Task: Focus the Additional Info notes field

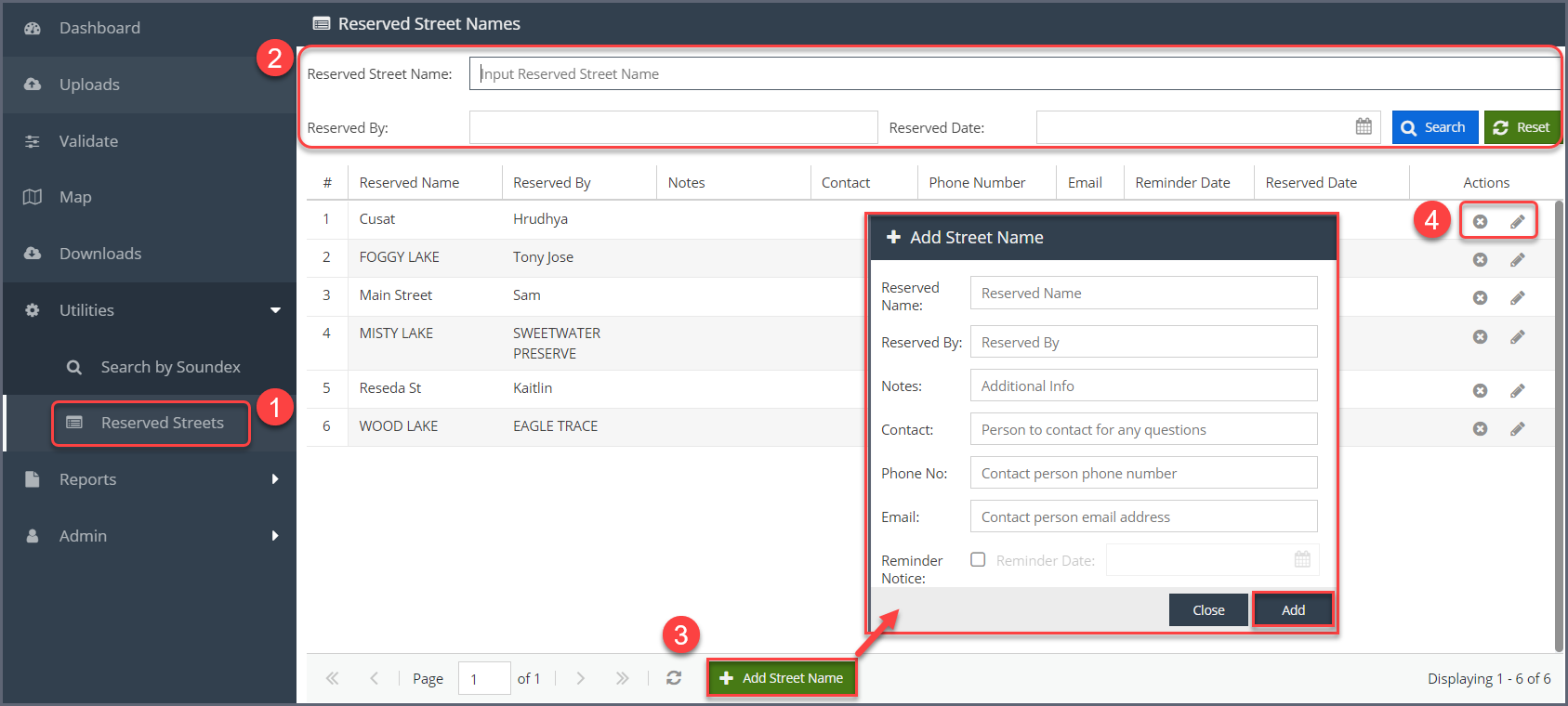Action: [x=1143, y=386]
